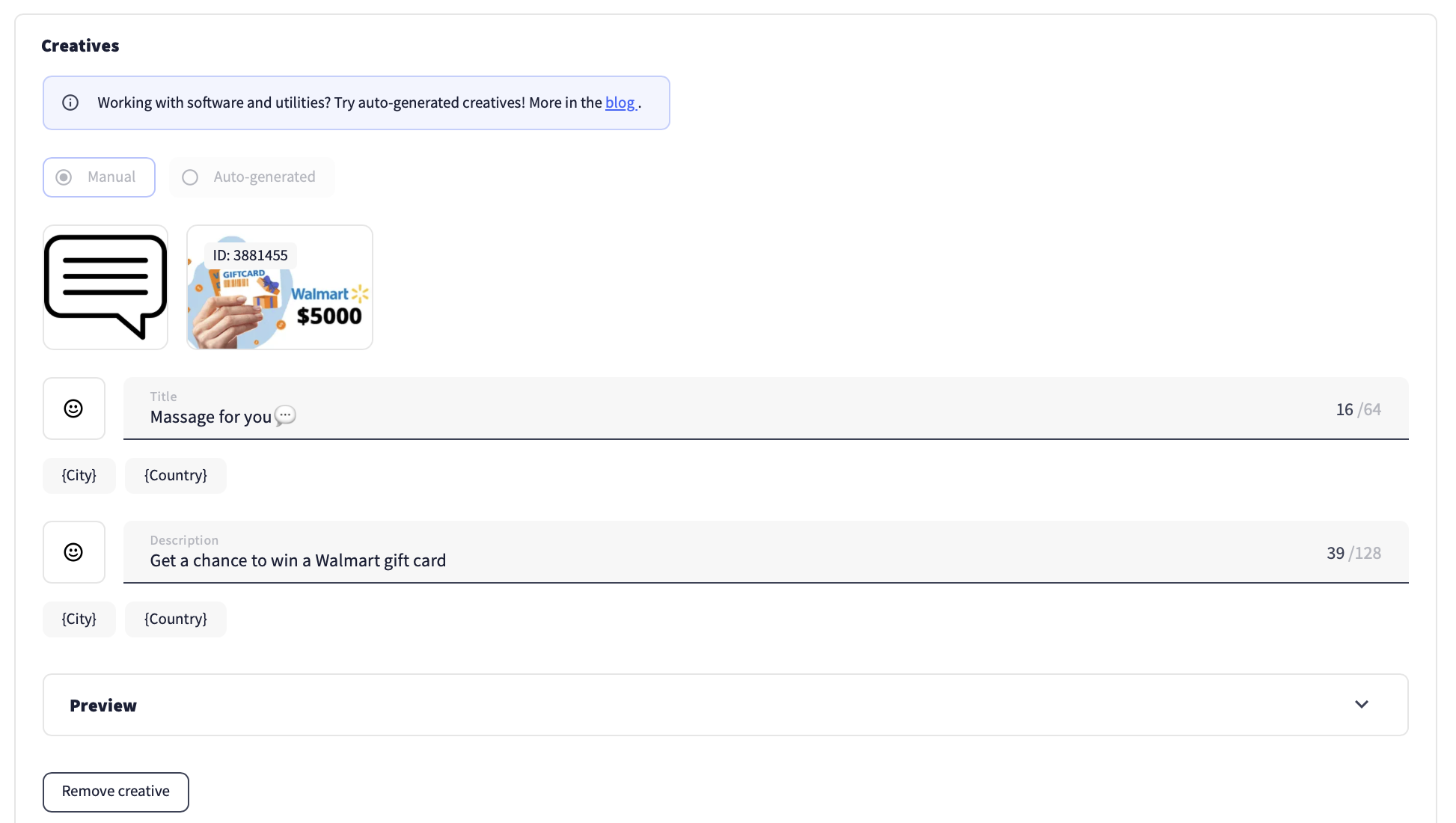Insert {Country} macro into Description
This screenshot has height=823, width=1456.
coord(176,619)
